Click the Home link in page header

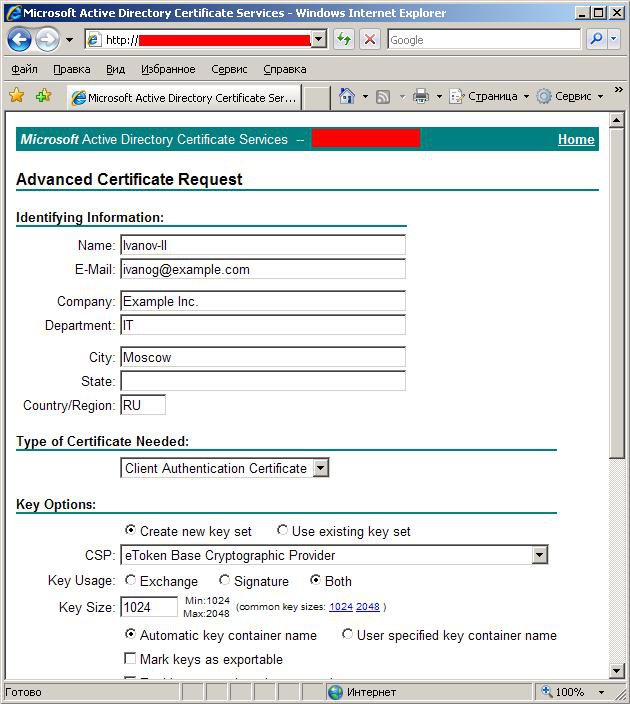576,140
